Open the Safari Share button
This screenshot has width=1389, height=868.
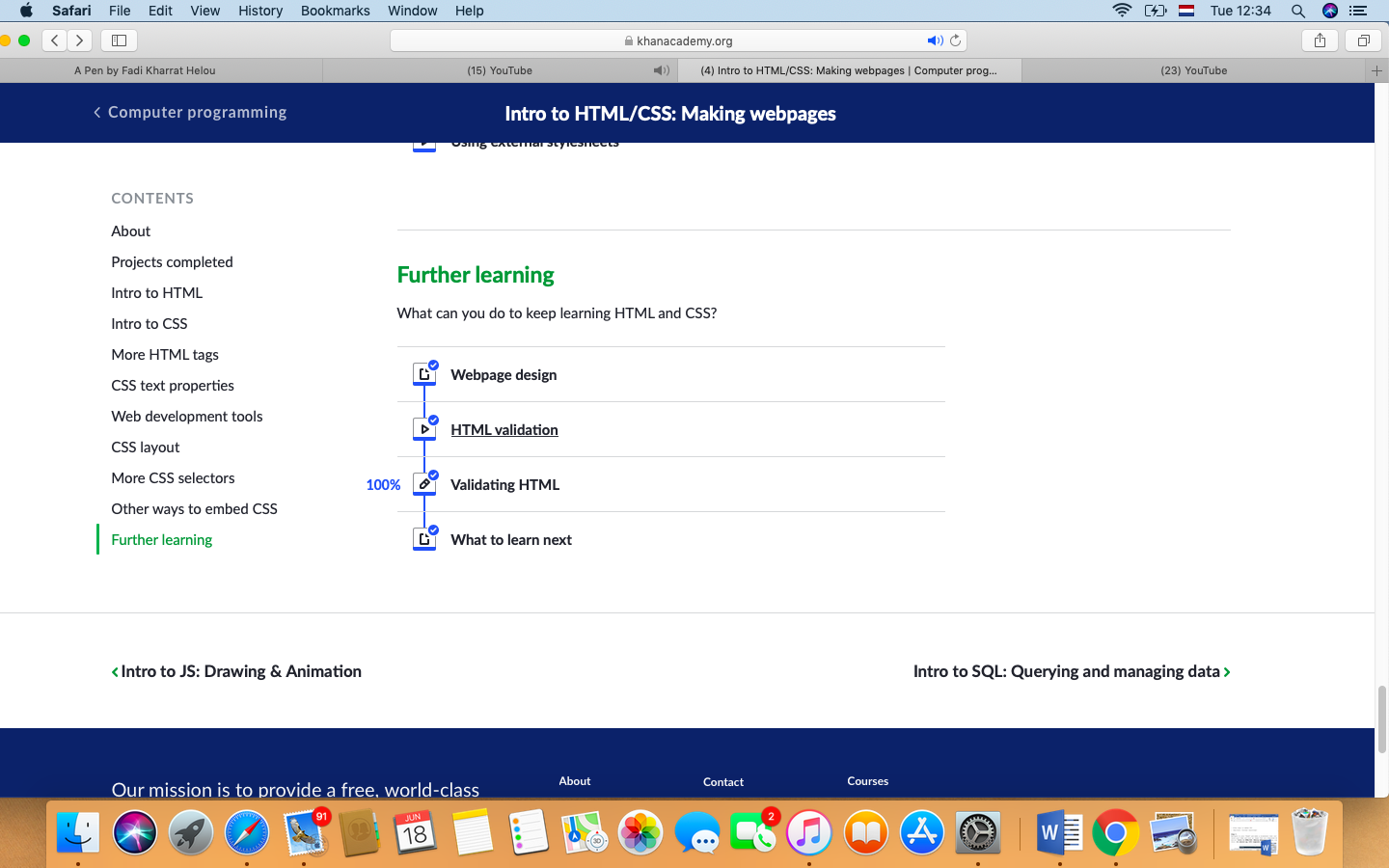1320,41
